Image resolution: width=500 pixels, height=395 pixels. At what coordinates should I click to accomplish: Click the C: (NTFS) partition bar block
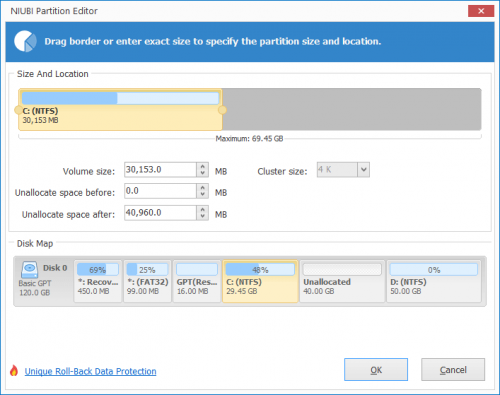coord(120,109)
